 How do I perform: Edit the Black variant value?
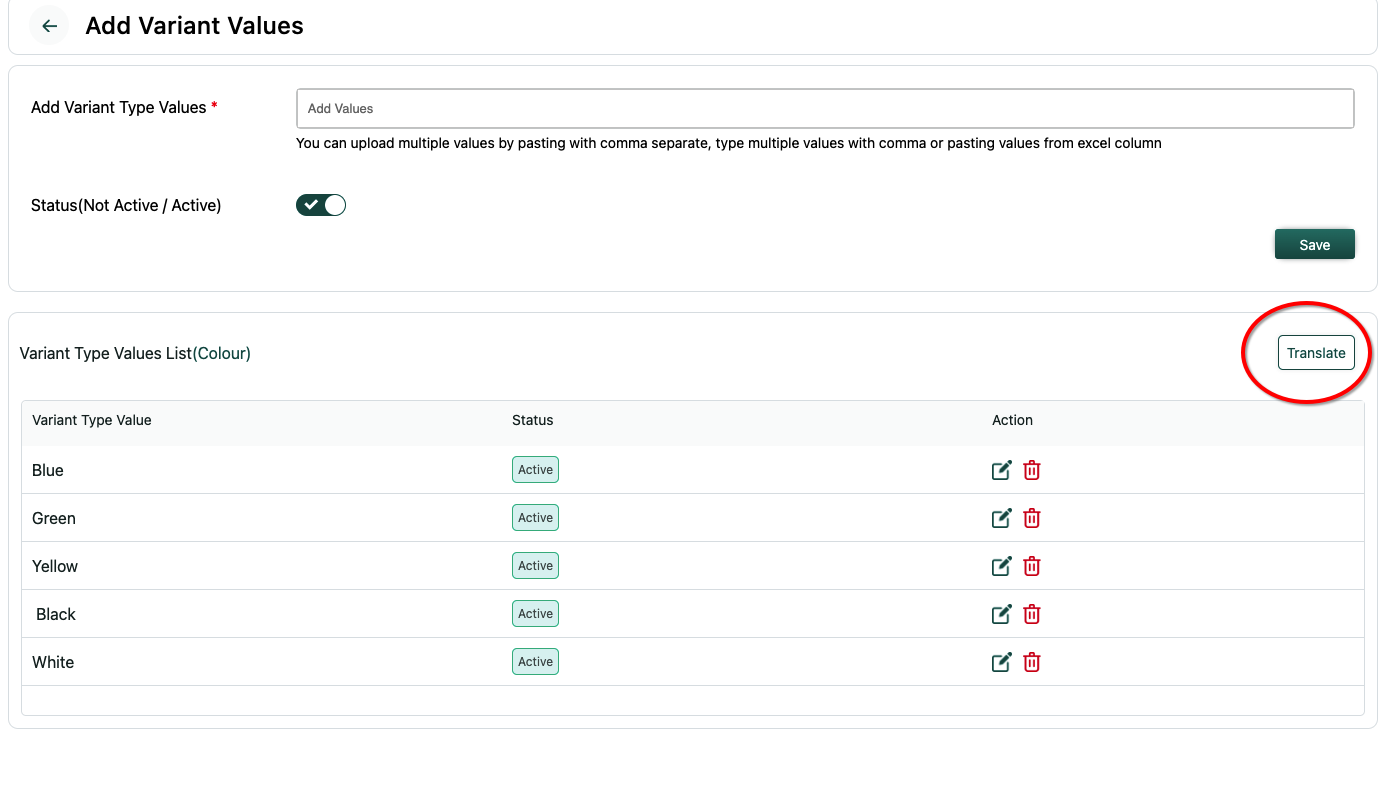click(1001, 614)
